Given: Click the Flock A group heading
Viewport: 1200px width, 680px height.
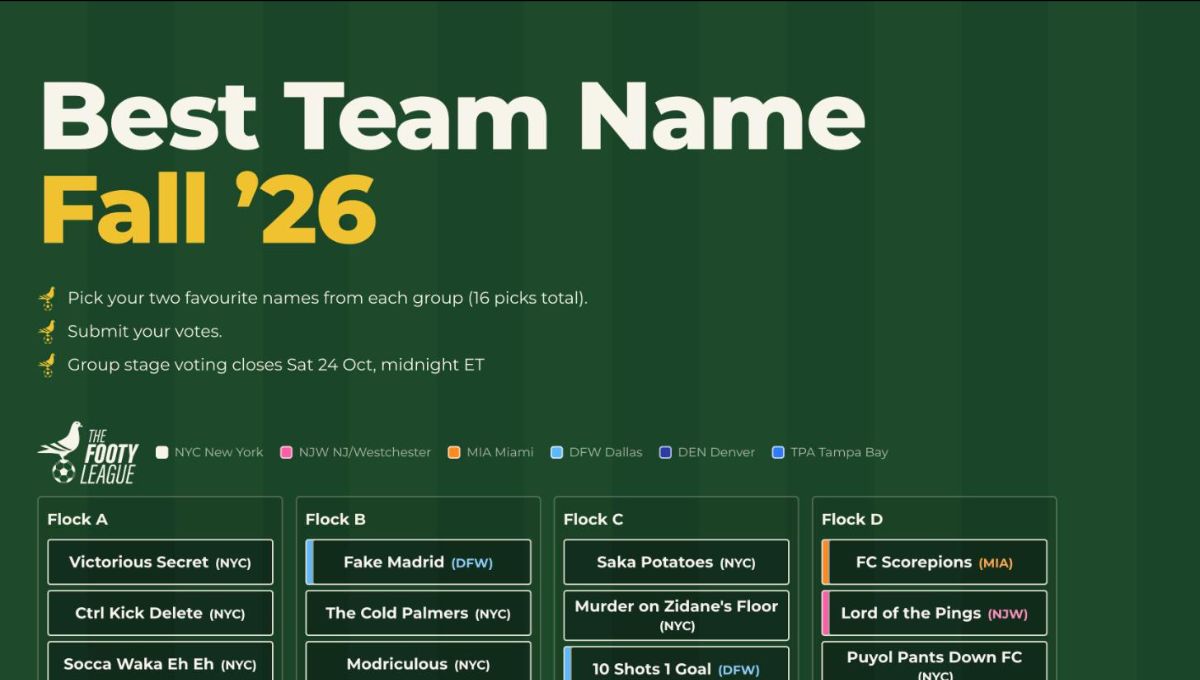Looking at the screenshot, I should [x=77, y=519].
